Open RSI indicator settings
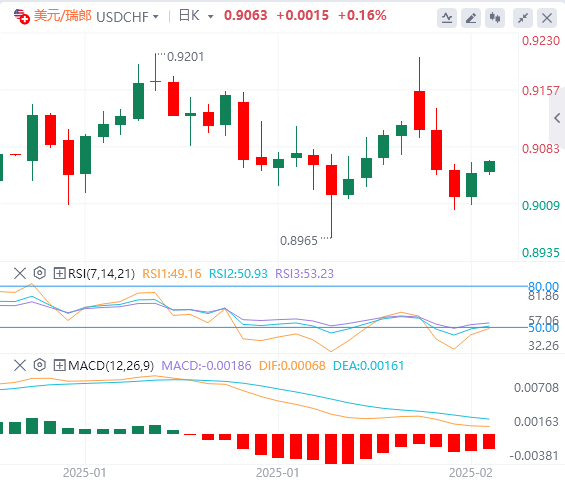Image resolution: width=565 pixels, height=483 pixels. click(x=40, y=273)
